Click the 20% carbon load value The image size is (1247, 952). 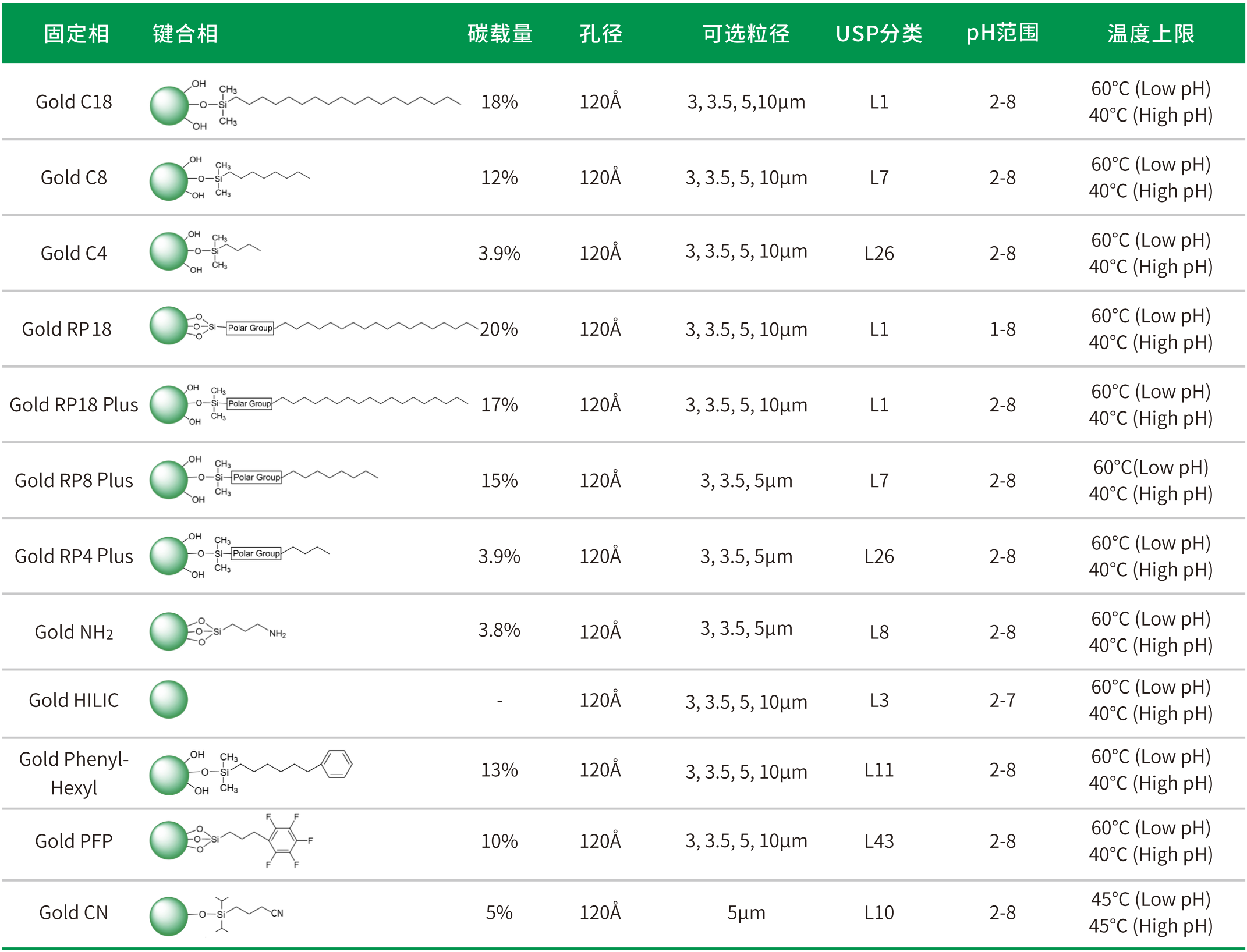[499, 329]
